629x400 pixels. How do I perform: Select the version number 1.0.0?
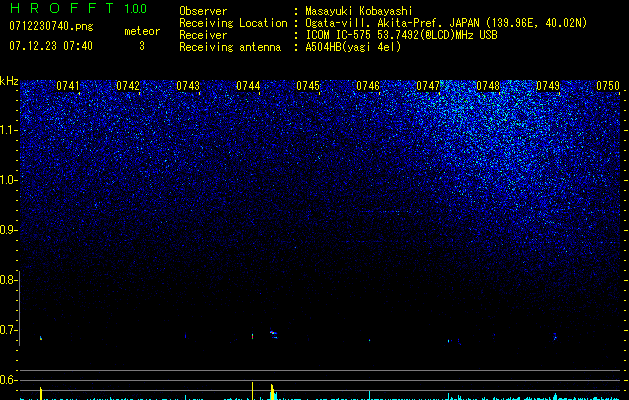pos(136,8)
